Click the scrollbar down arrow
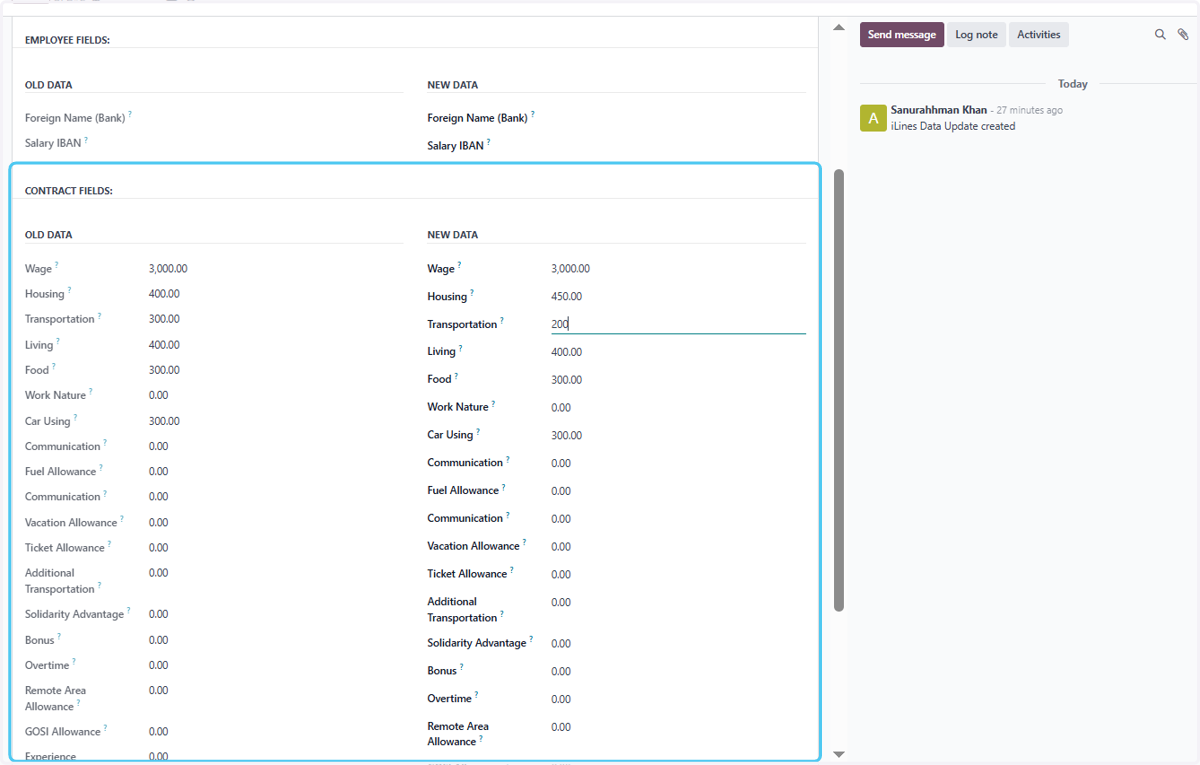 839,754
